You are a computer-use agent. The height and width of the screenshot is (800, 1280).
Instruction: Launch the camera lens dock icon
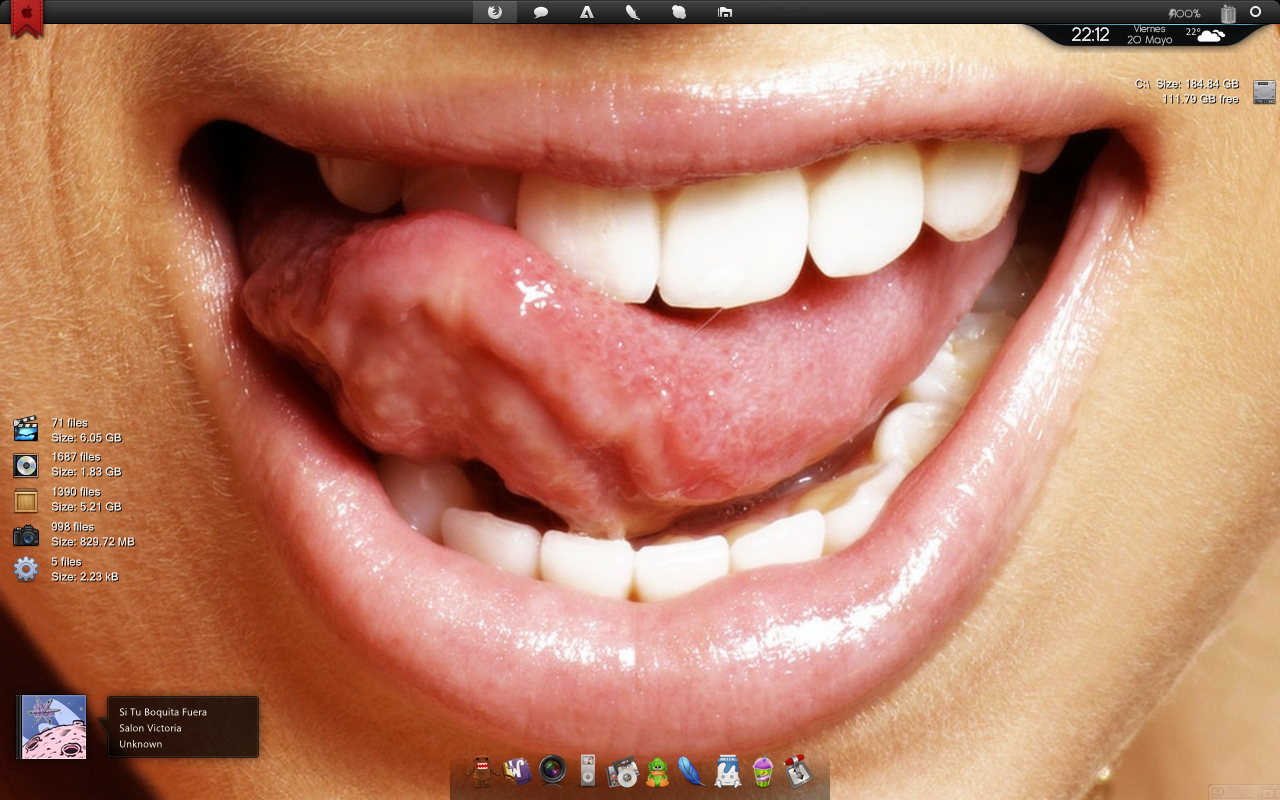[553, 771]
